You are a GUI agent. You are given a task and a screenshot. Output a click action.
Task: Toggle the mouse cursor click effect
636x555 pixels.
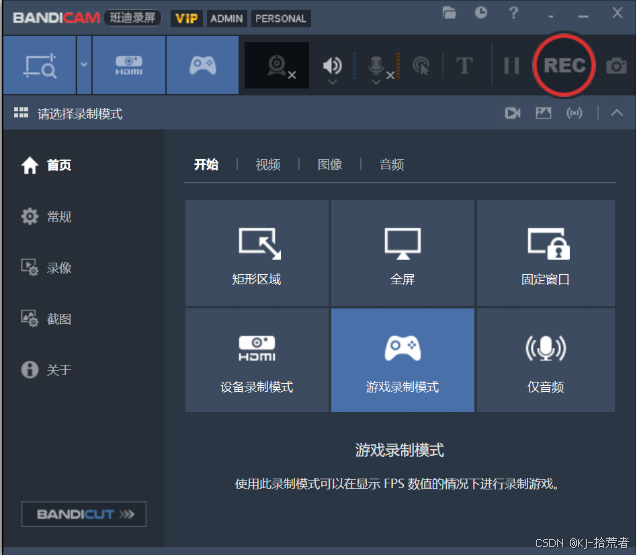421,66
